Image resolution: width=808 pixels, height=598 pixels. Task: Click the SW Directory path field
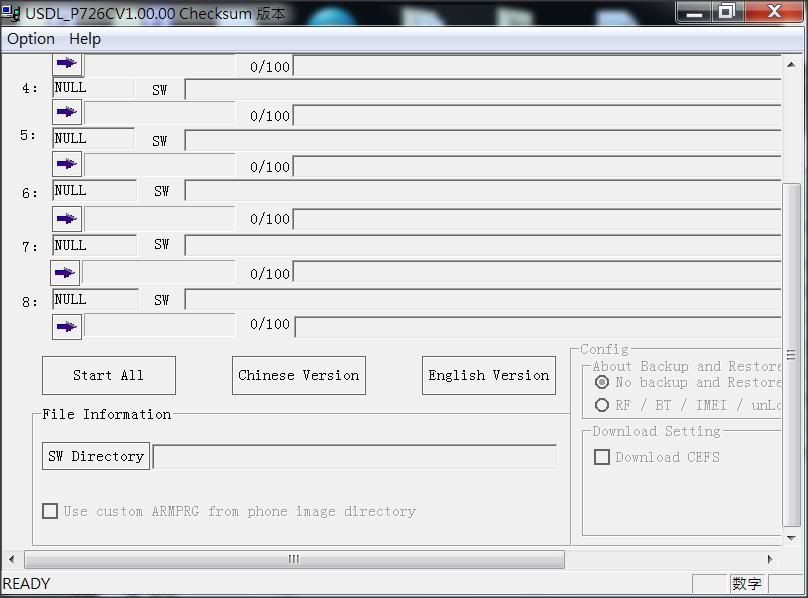click(355, 457)
